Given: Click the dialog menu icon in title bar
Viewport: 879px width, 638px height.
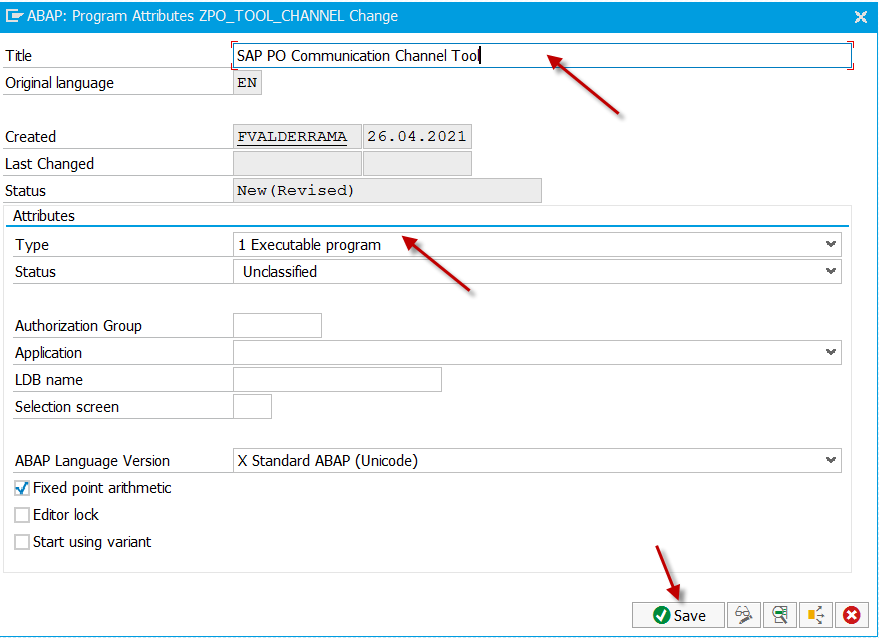Looking at the screenshot, I should (x=13, y=16).
